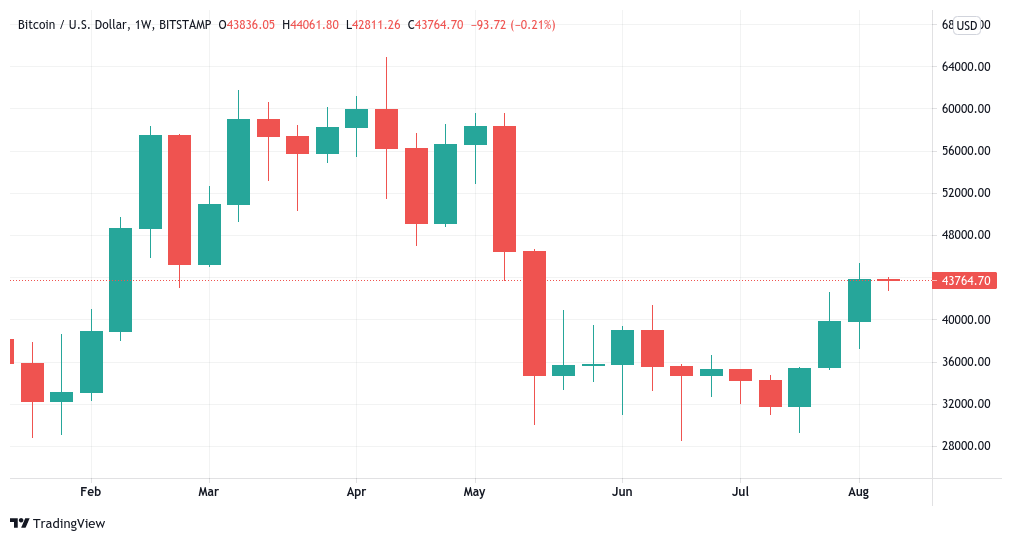Click the BITSTAMP exchange label

[185, 25]
